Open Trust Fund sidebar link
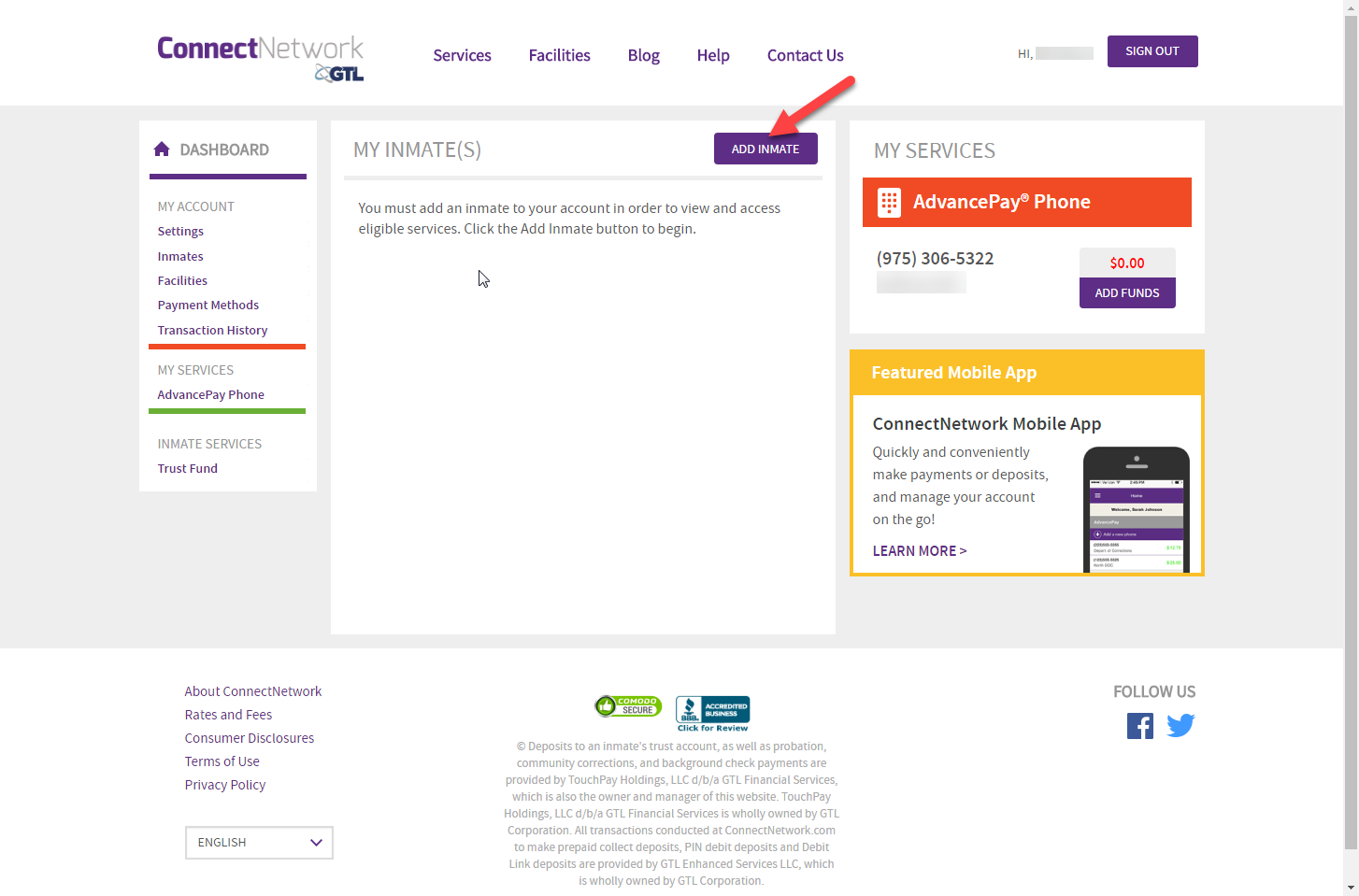 pos(187,468)
